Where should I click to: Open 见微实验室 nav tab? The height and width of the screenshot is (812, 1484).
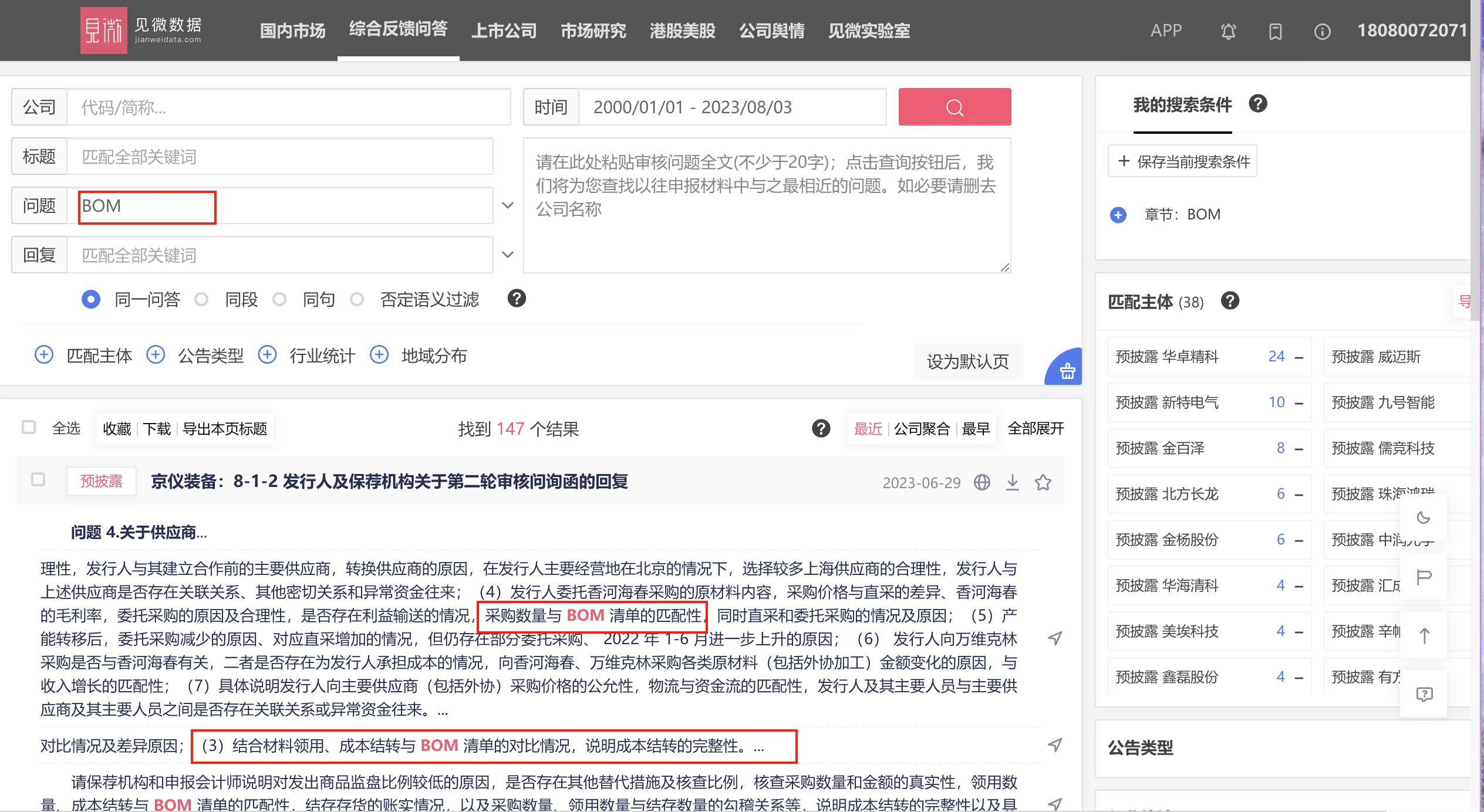[x=869, y=31]
